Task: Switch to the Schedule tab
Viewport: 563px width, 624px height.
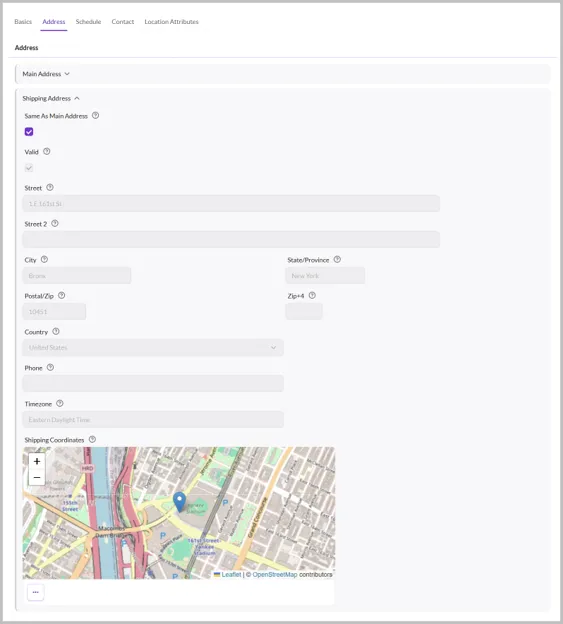Action: [x=88, y=21]
